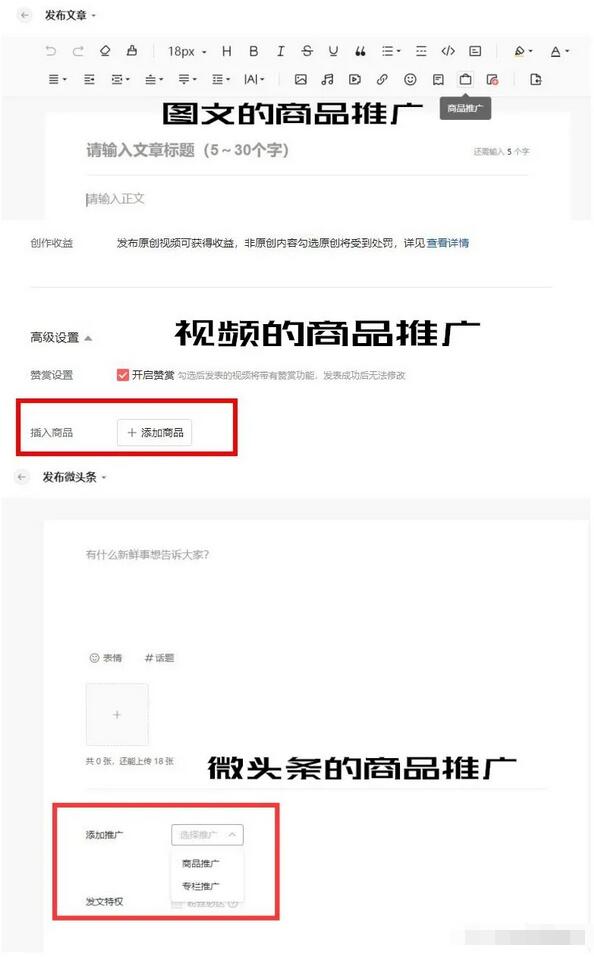Viewport: 594px width, 957px height.
Task: Open the 查看详情 link
Action: tap(447, 243)
